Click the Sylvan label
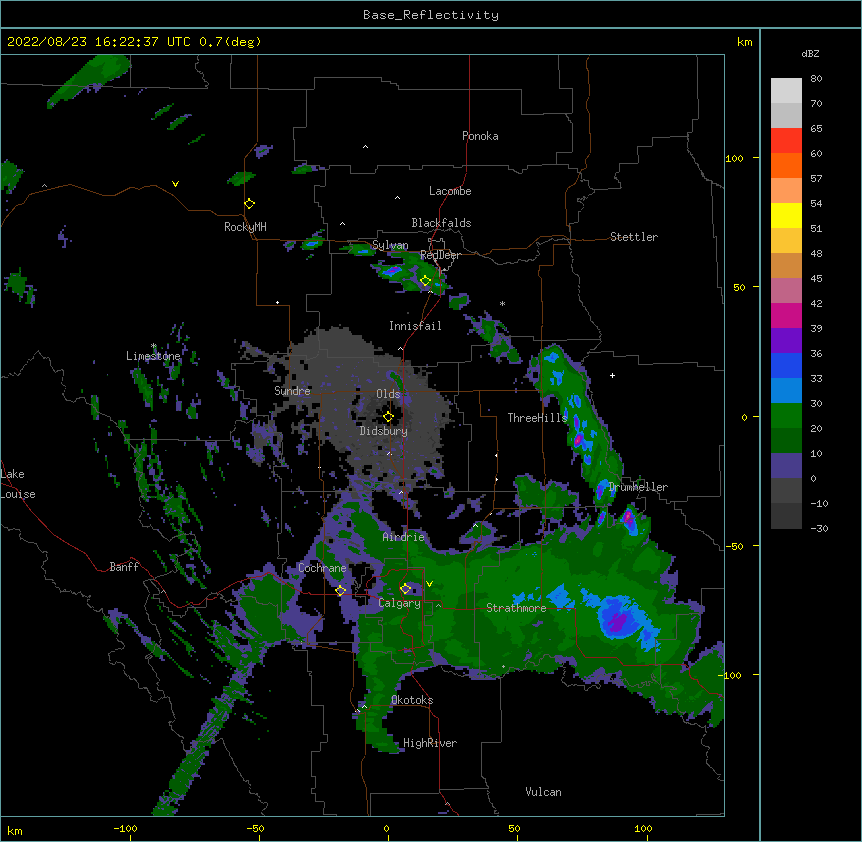This screenshot has height=842, width=862. point(390,245)
